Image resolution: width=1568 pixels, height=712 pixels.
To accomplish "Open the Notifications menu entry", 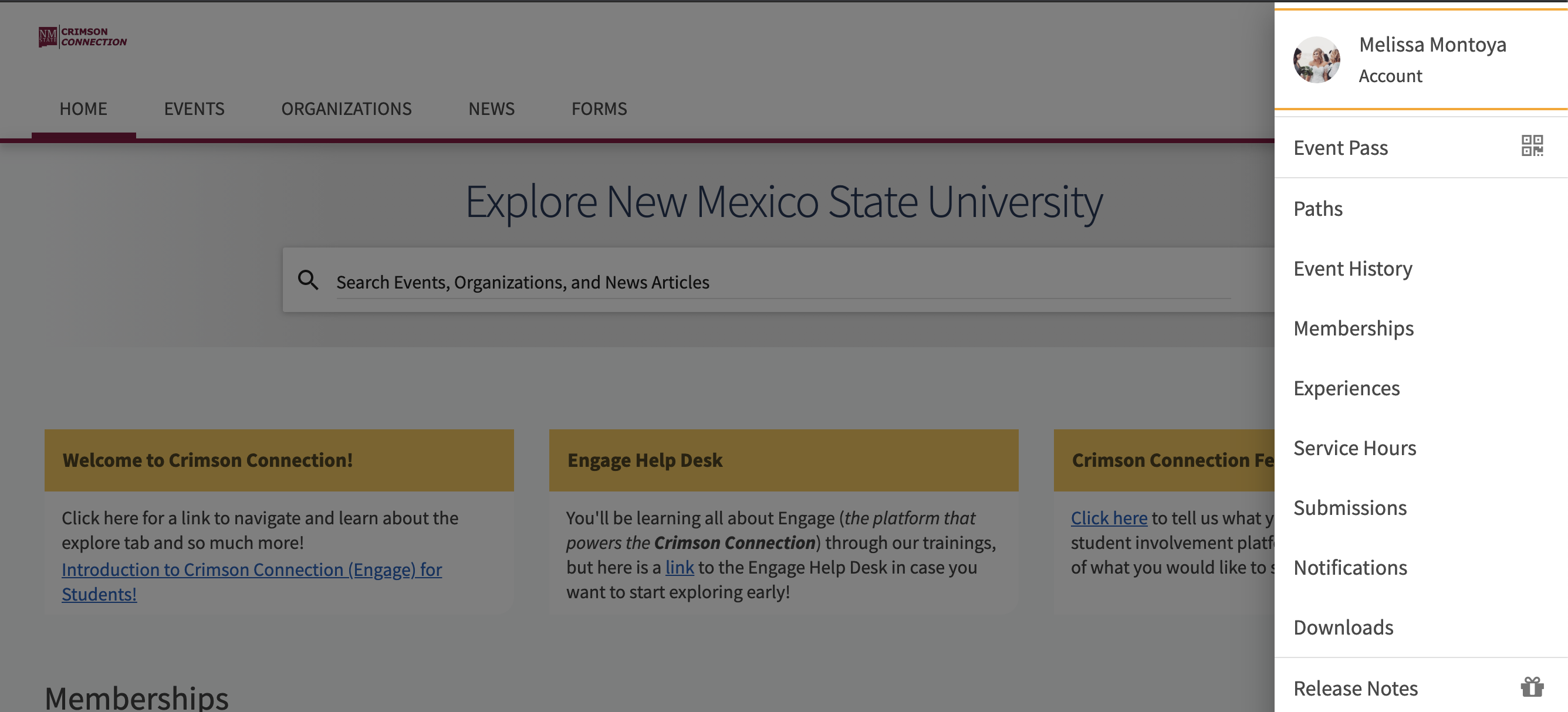I will click(1350, 567).
